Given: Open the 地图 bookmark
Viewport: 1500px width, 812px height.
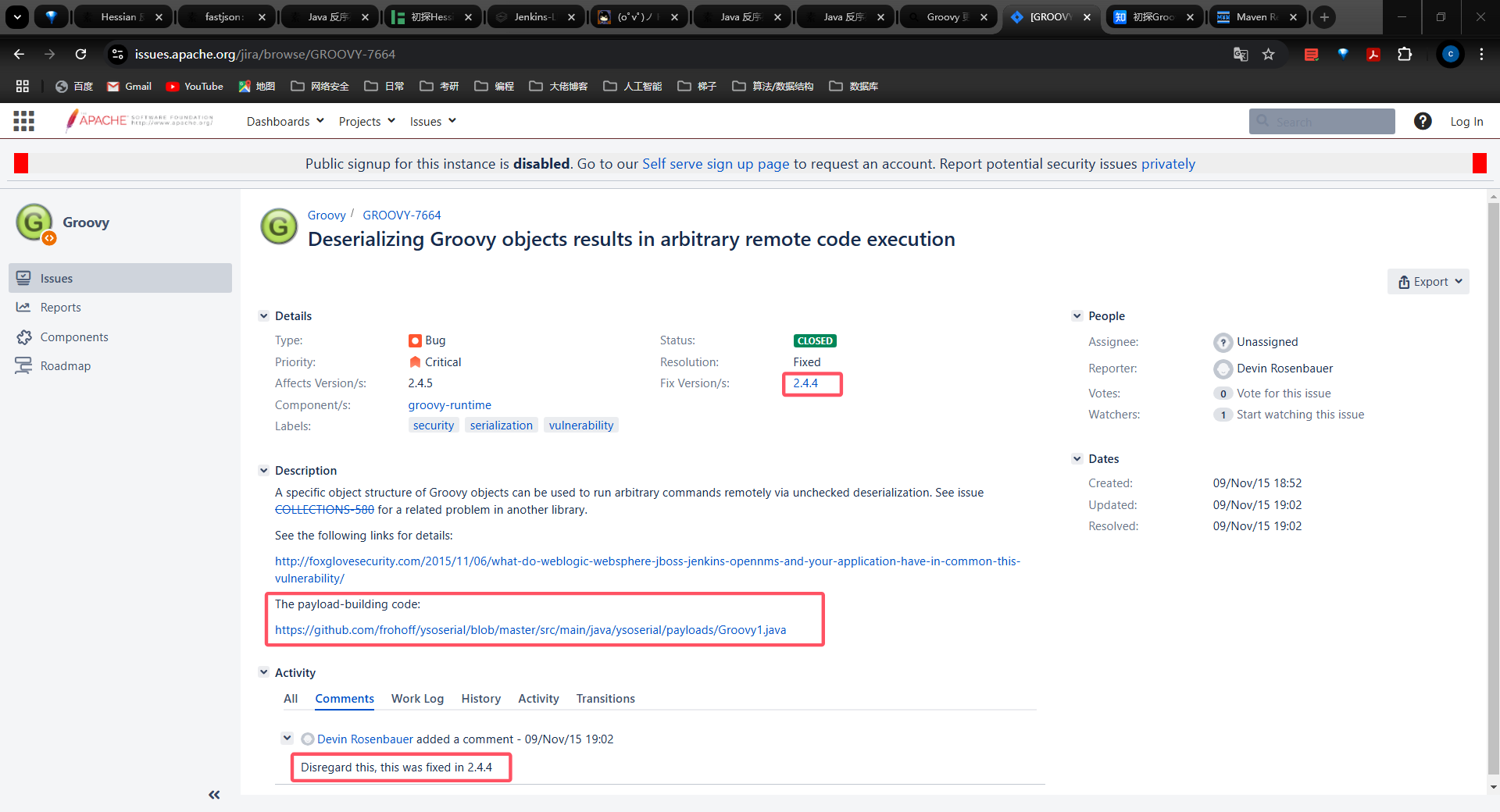Looking at the screenshot, I should click(x=257, y=86).
